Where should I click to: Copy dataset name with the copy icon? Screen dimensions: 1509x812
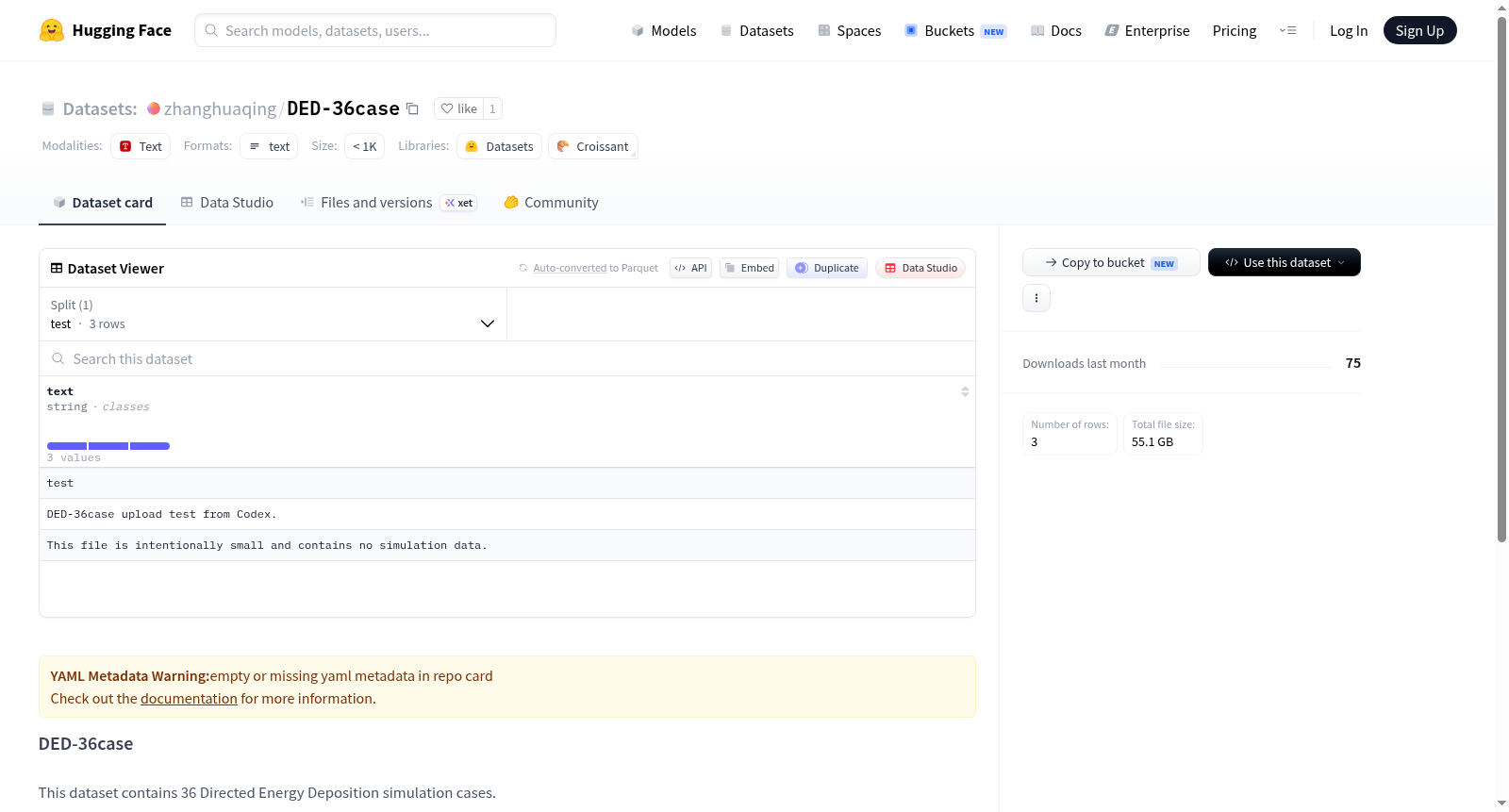click(412, 108)
